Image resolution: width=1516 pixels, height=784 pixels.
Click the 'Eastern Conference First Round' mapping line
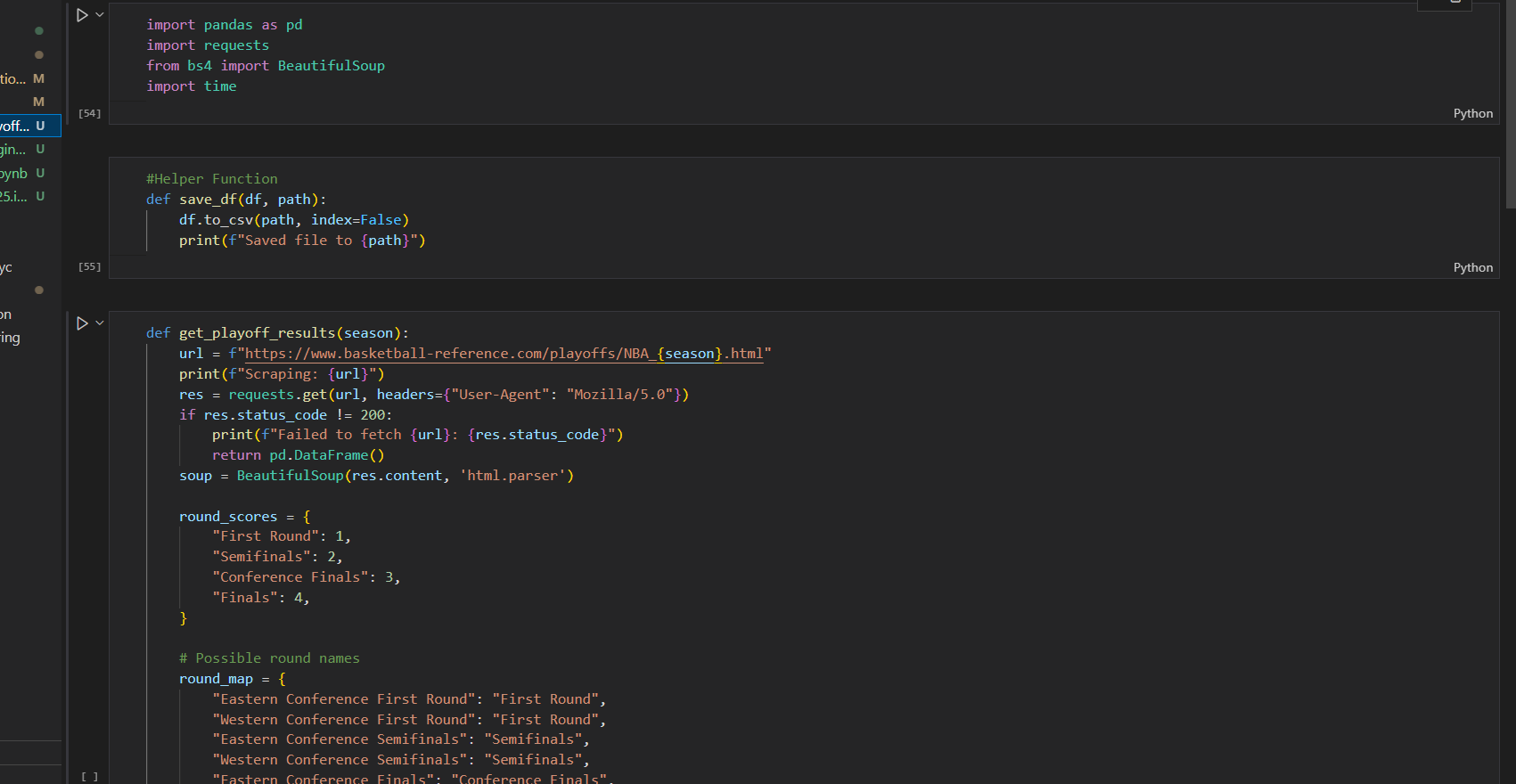(x=410, y=699)
